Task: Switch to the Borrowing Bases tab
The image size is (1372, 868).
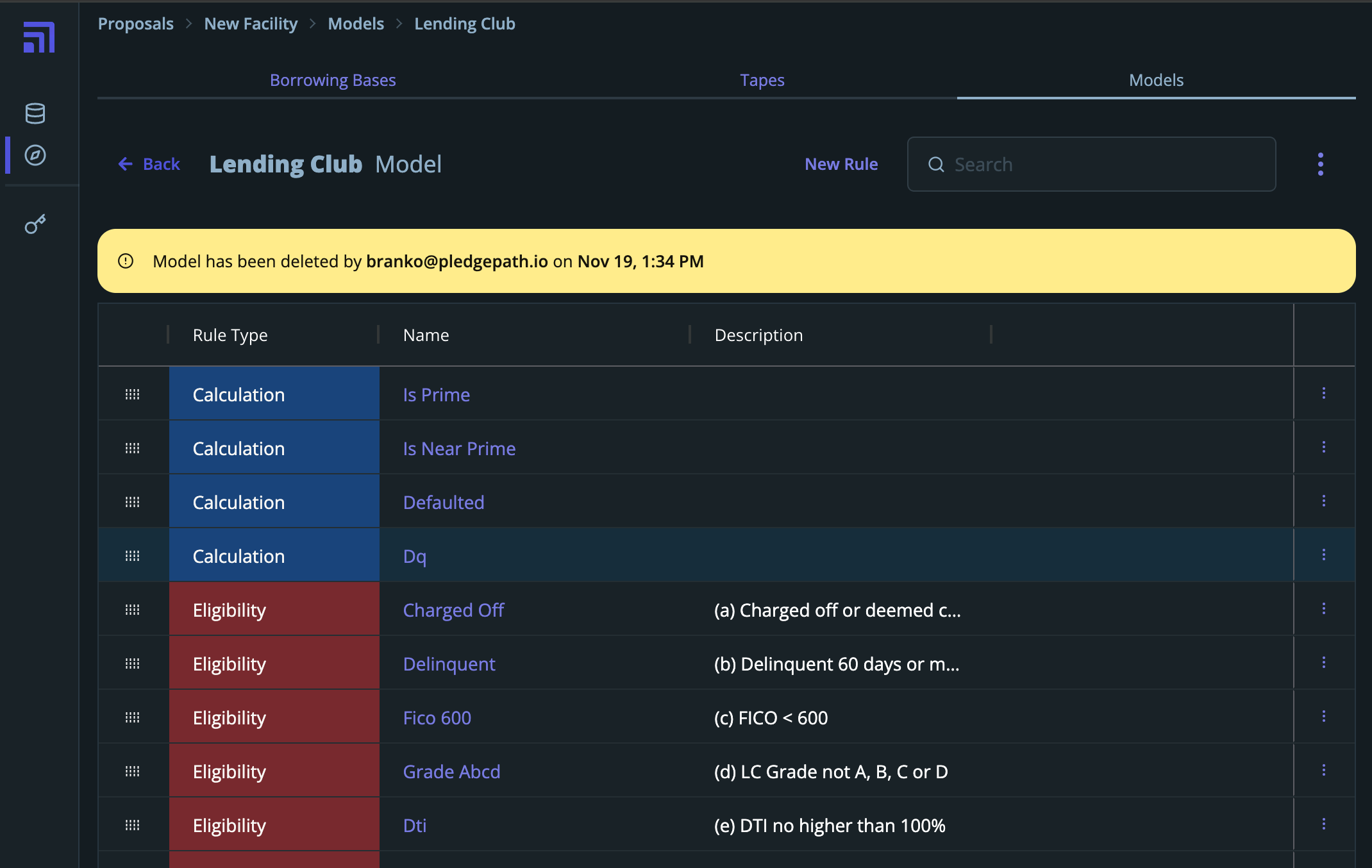Action: pyautogui.click(x=333, y=80)
